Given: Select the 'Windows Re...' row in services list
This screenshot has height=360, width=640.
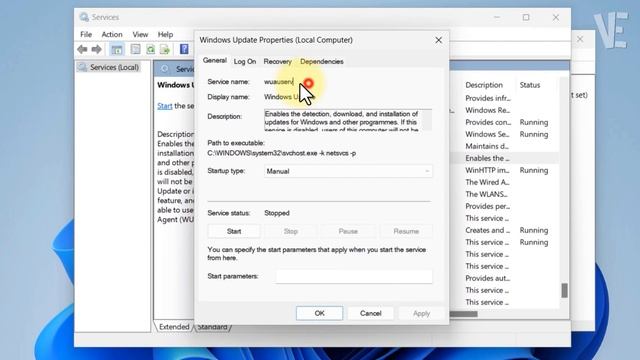Looking at the screenshot, I should click(x=505, y=110).
